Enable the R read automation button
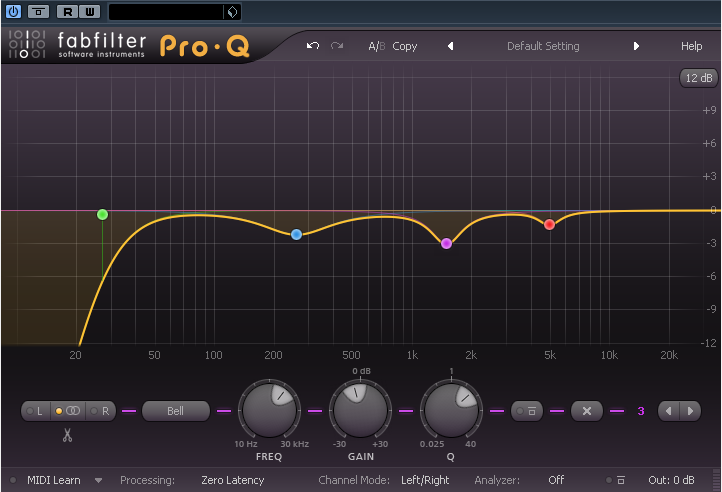The height and width of the screenshot is (492, 722). 67,12
